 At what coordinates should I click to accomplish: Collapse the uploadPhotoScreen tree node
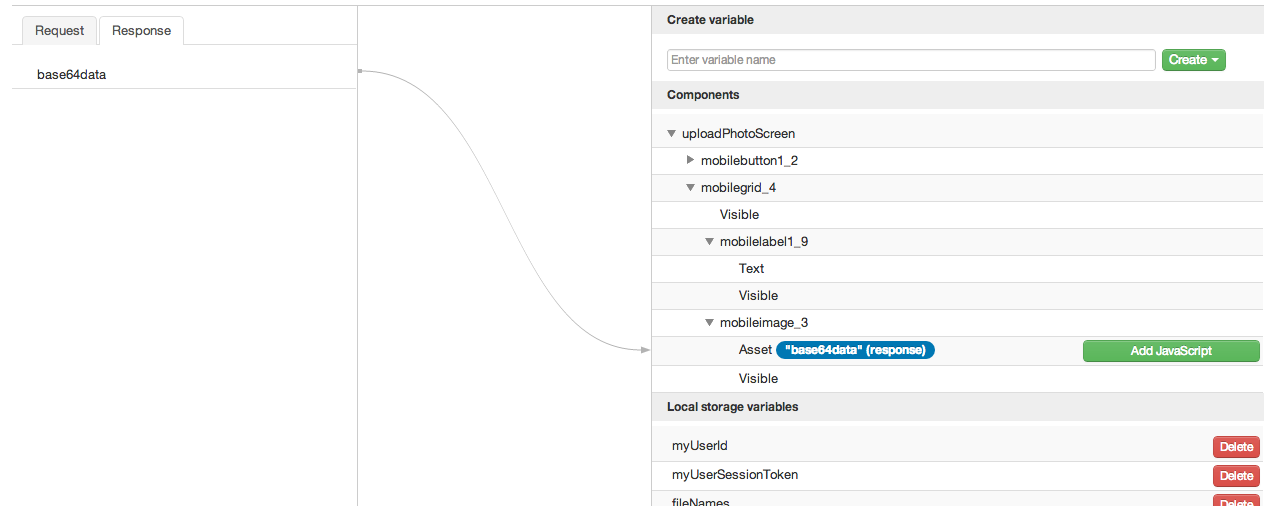(671, 133)
